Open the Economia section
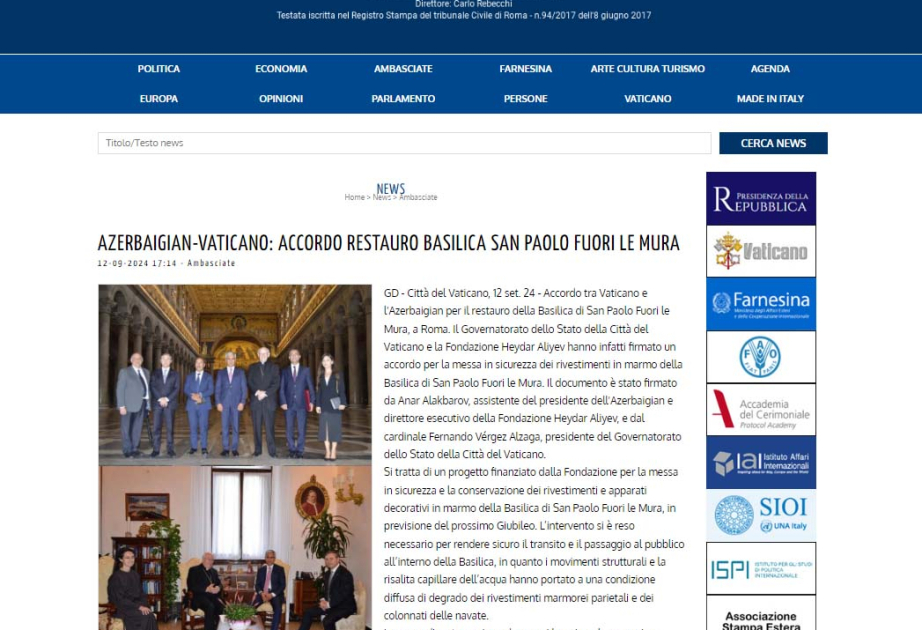The image size is (922, 630). (281, 69)
